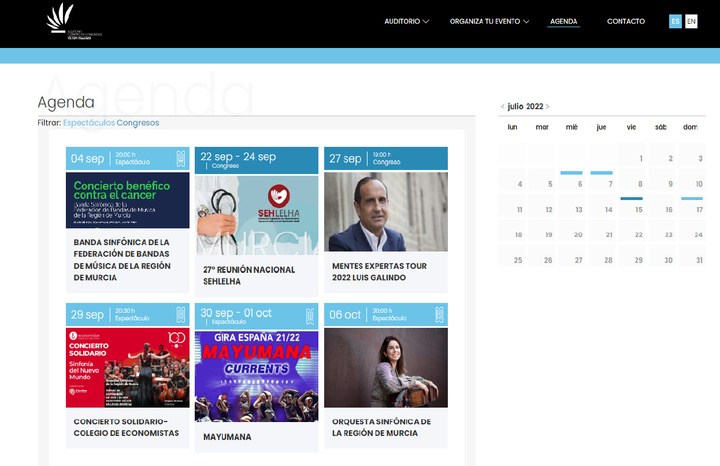Click ticket icon on 06 oct event

(438, 315)
